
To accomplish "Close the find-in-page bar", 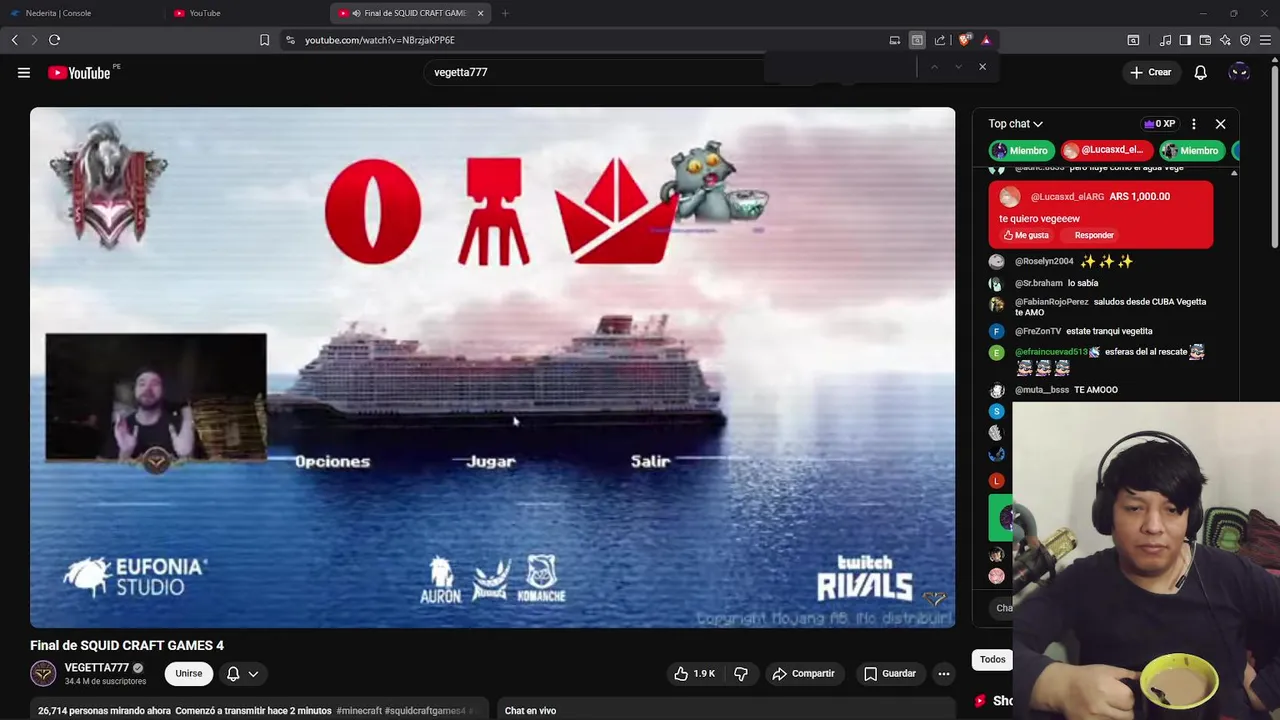I will pyautogui.click(x=982, y=67).
